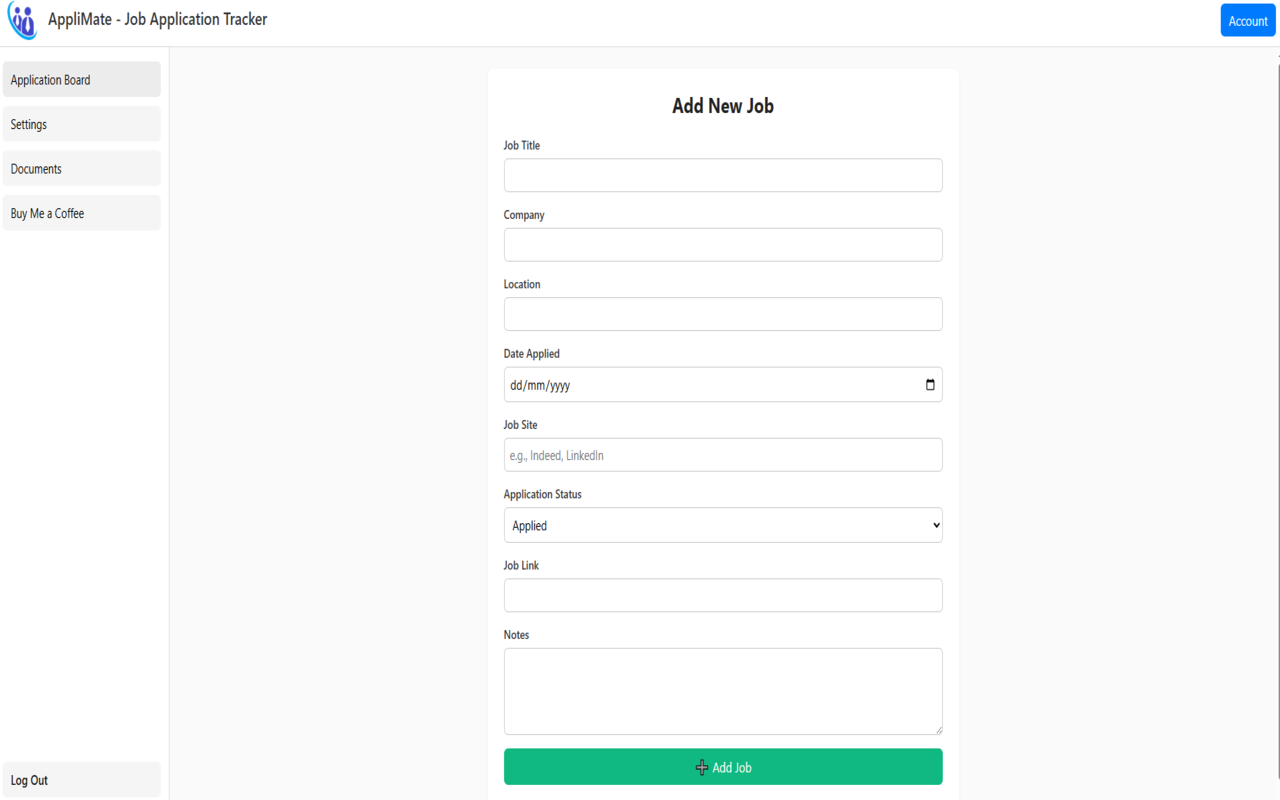Click Log Out at the sidebar bottom

pyautogui.click(x=80, y=779)
